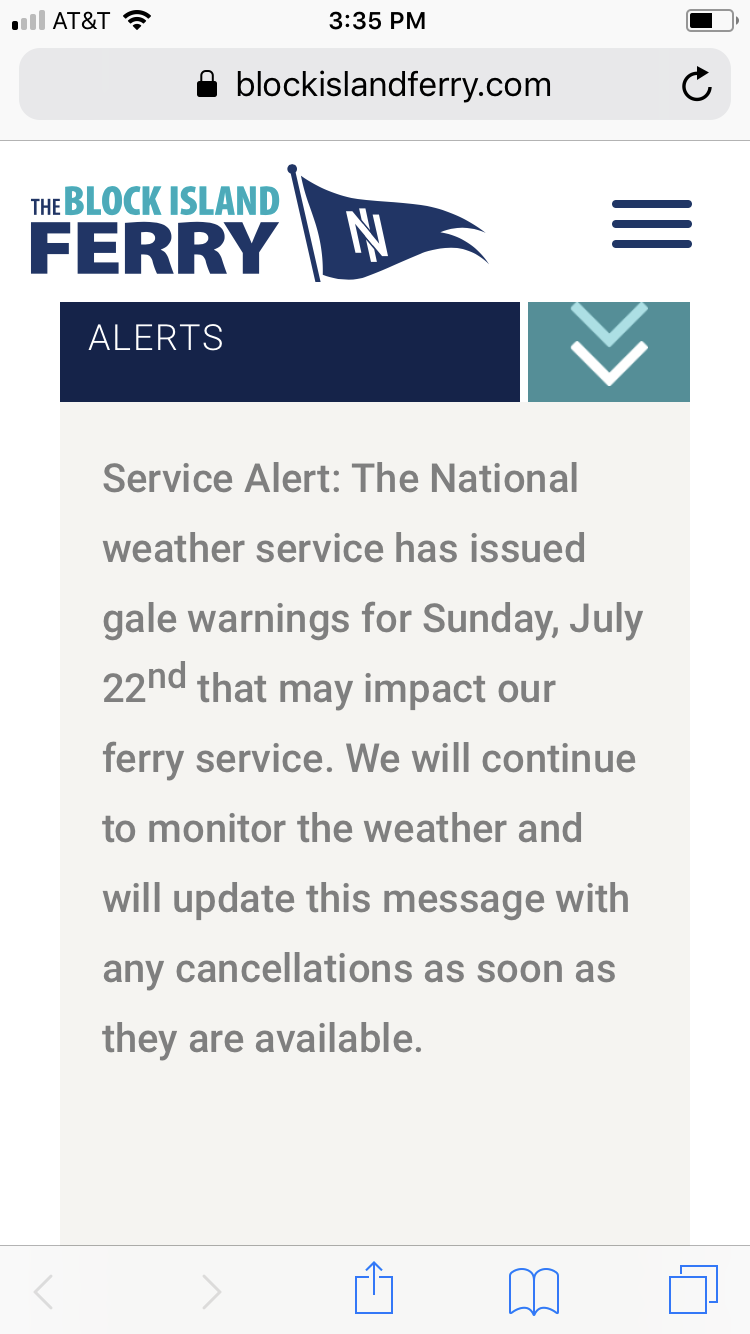
Task: Tap the AT&T carrier label
Action: [82, 21]
